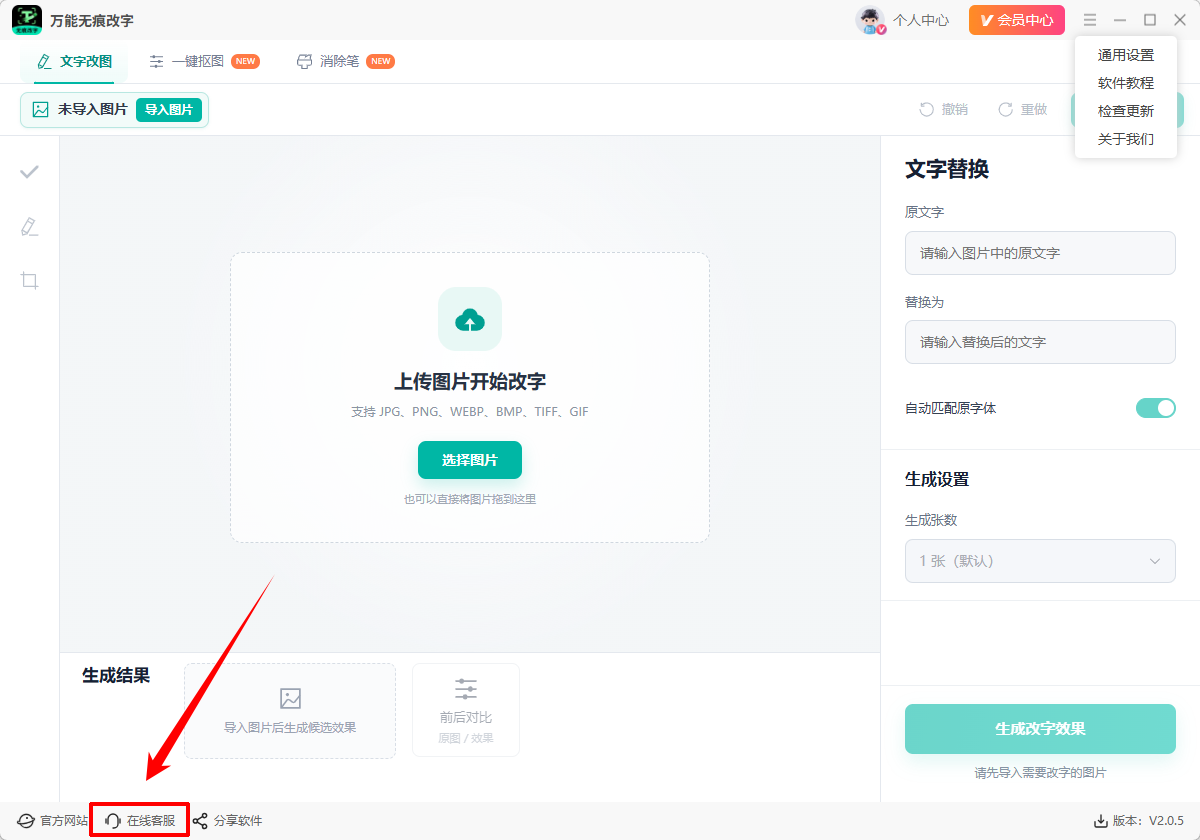The image size is (1200, 840).
Task: Click the 选择图片 button
Action: pyautogui.click(x=470, y=460)
